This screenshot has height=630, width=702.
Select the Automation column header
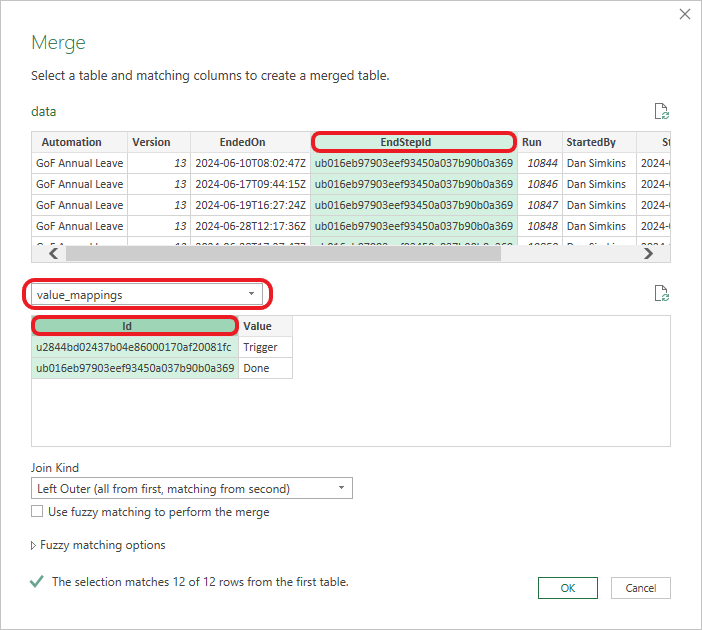point(79,142)
